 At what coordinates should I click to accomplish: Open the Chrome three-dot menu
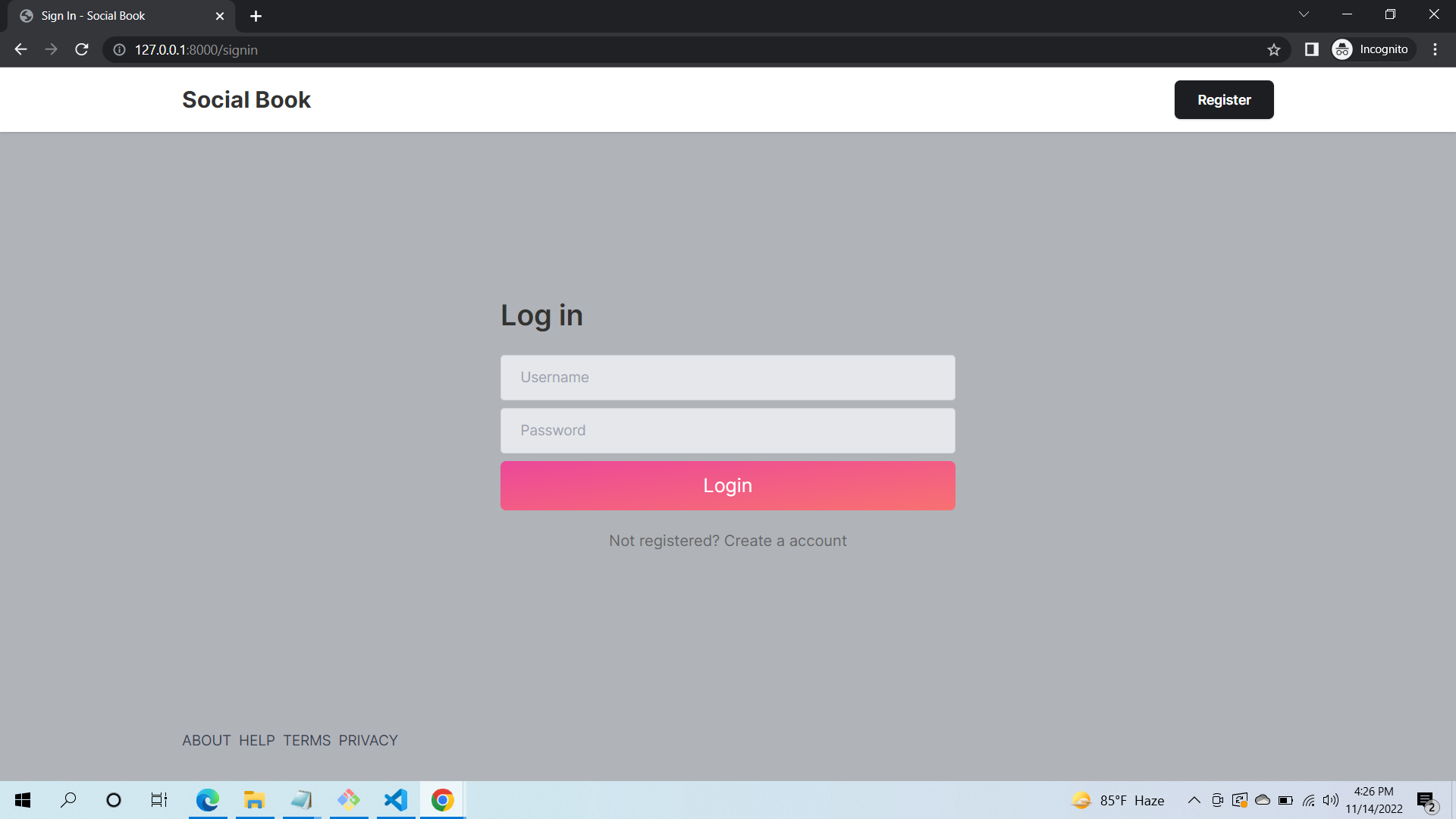[x=1435, y=49]
